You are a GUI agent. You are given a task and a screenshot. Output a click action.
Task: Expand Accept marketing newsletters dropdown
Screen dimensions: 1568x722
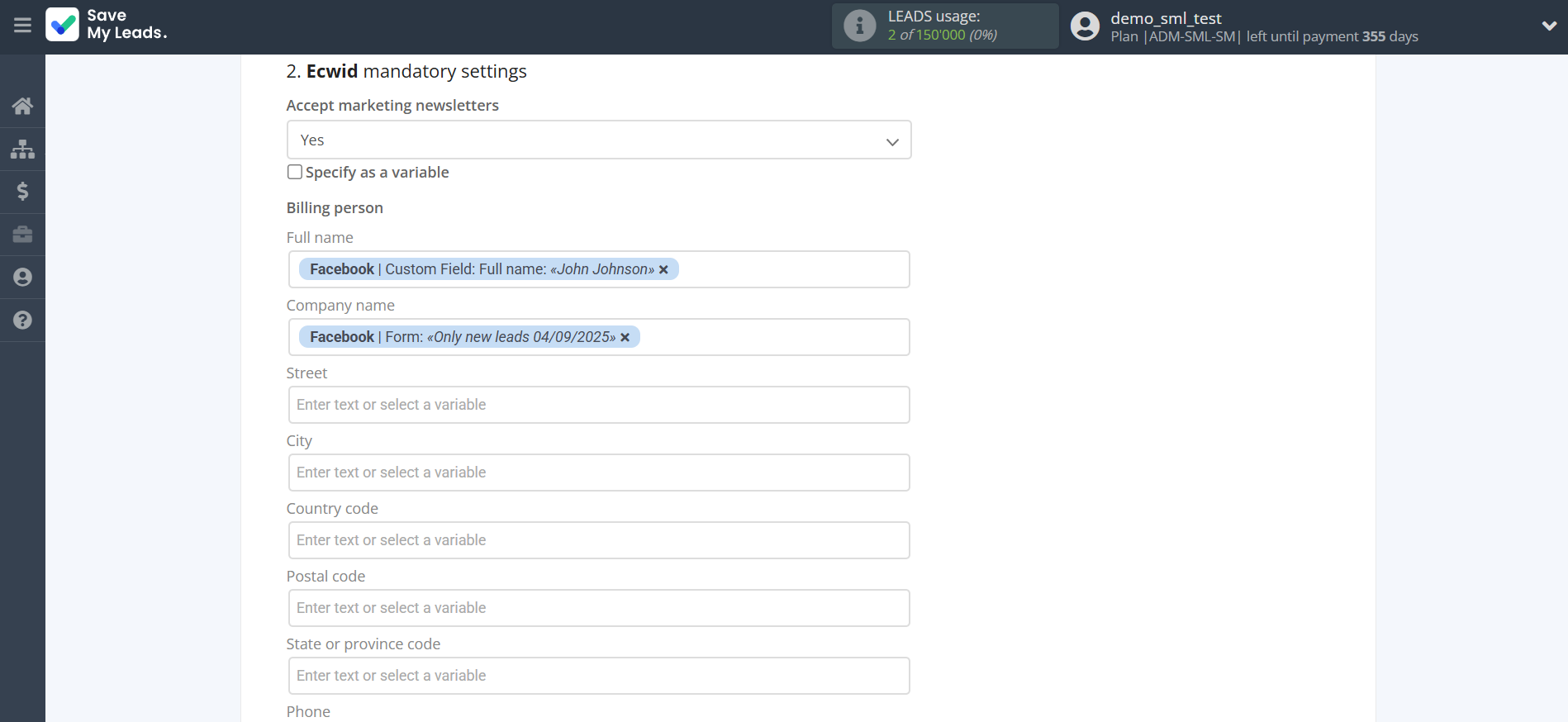tap(598, 140)
